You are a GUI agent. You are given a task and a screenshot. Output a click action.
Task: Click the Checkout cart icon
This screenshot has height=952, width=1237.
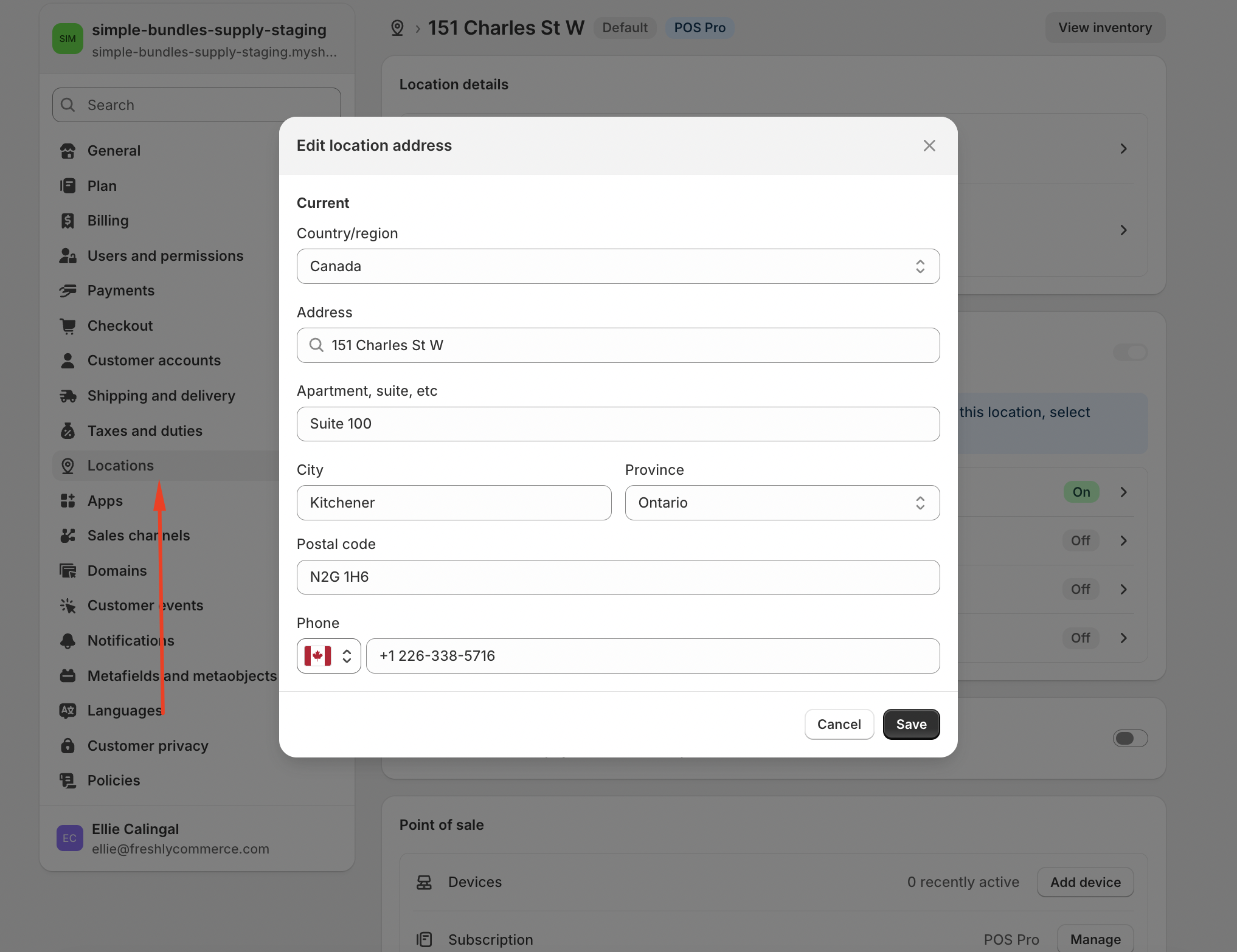click(68, 326)
